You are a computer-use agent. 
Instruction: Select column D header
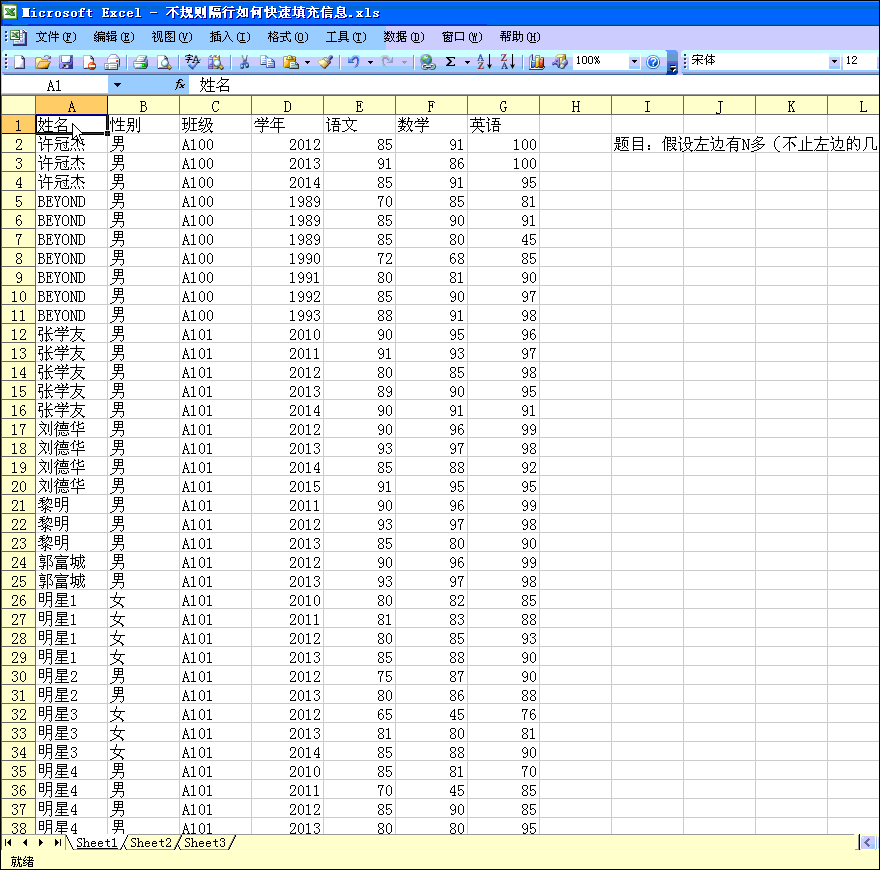287,106
